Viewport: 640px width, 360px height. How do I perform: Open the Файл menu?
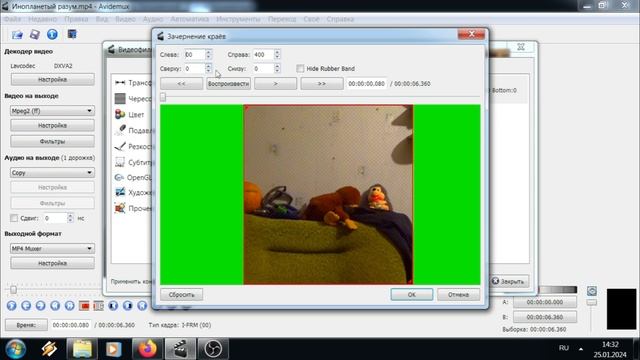pos(12,19)
